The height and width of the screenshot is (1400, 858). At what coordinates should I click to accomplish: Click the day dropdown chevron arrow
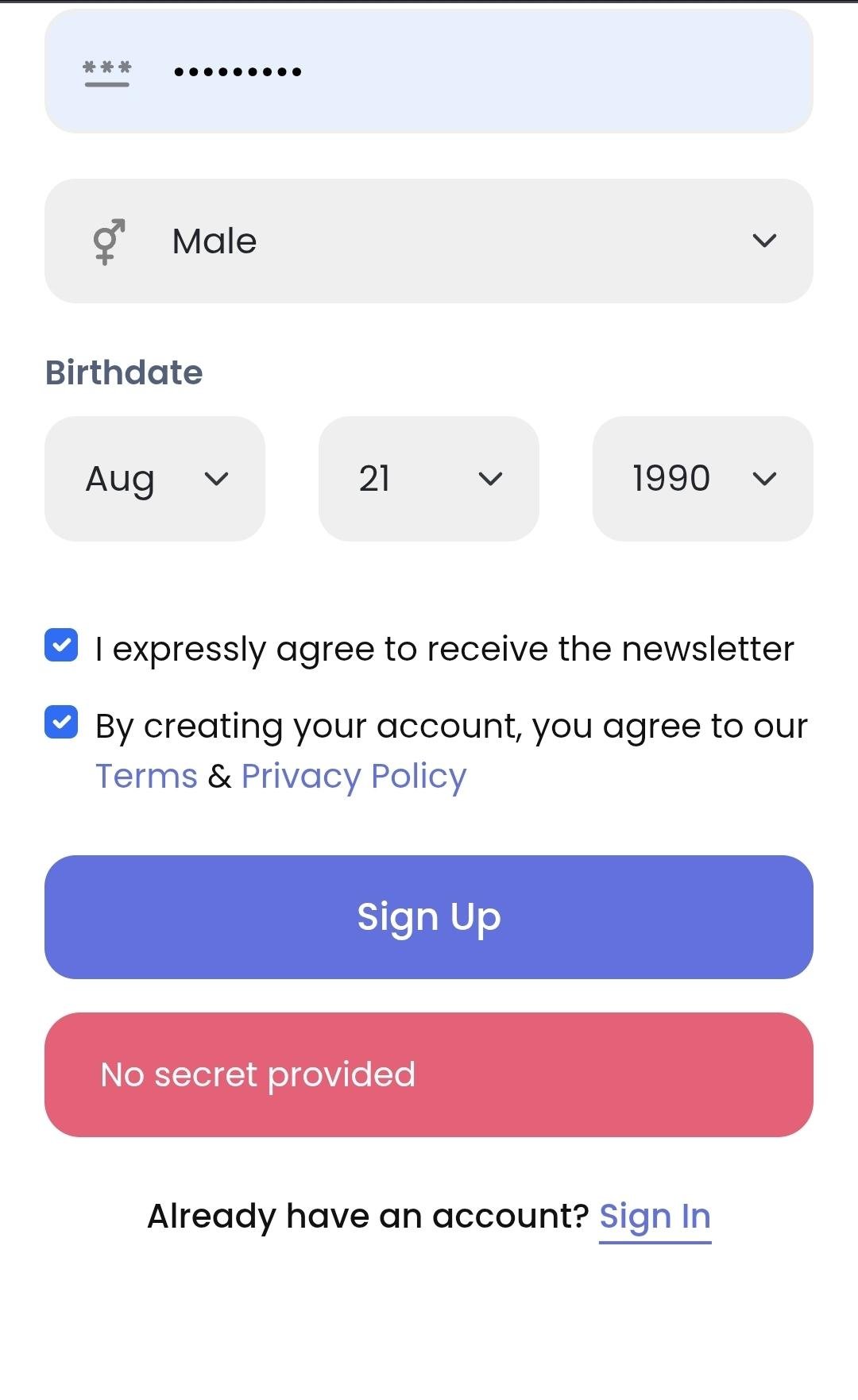(490, 479)
